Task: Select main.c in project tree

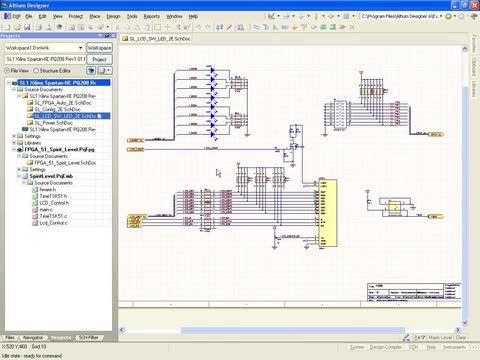Action: (46, 209)
